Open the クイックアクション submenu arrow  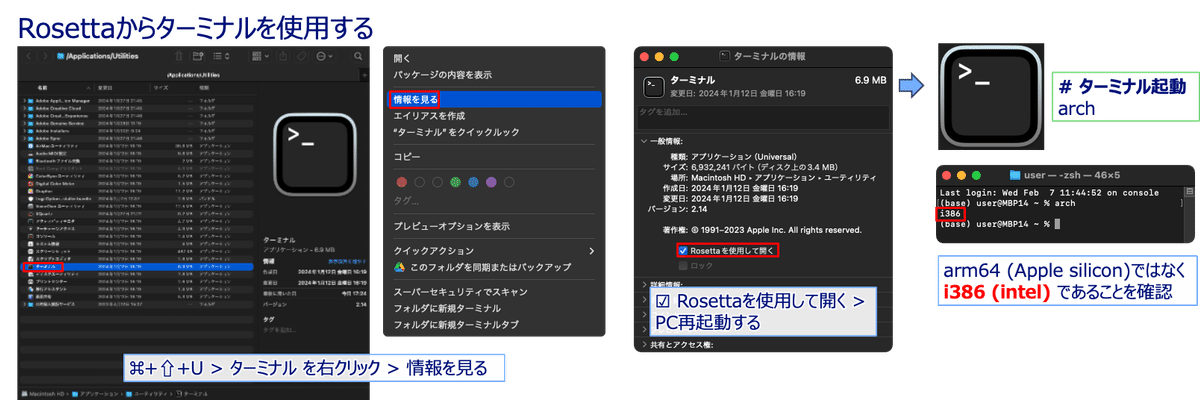click(591, 251)
